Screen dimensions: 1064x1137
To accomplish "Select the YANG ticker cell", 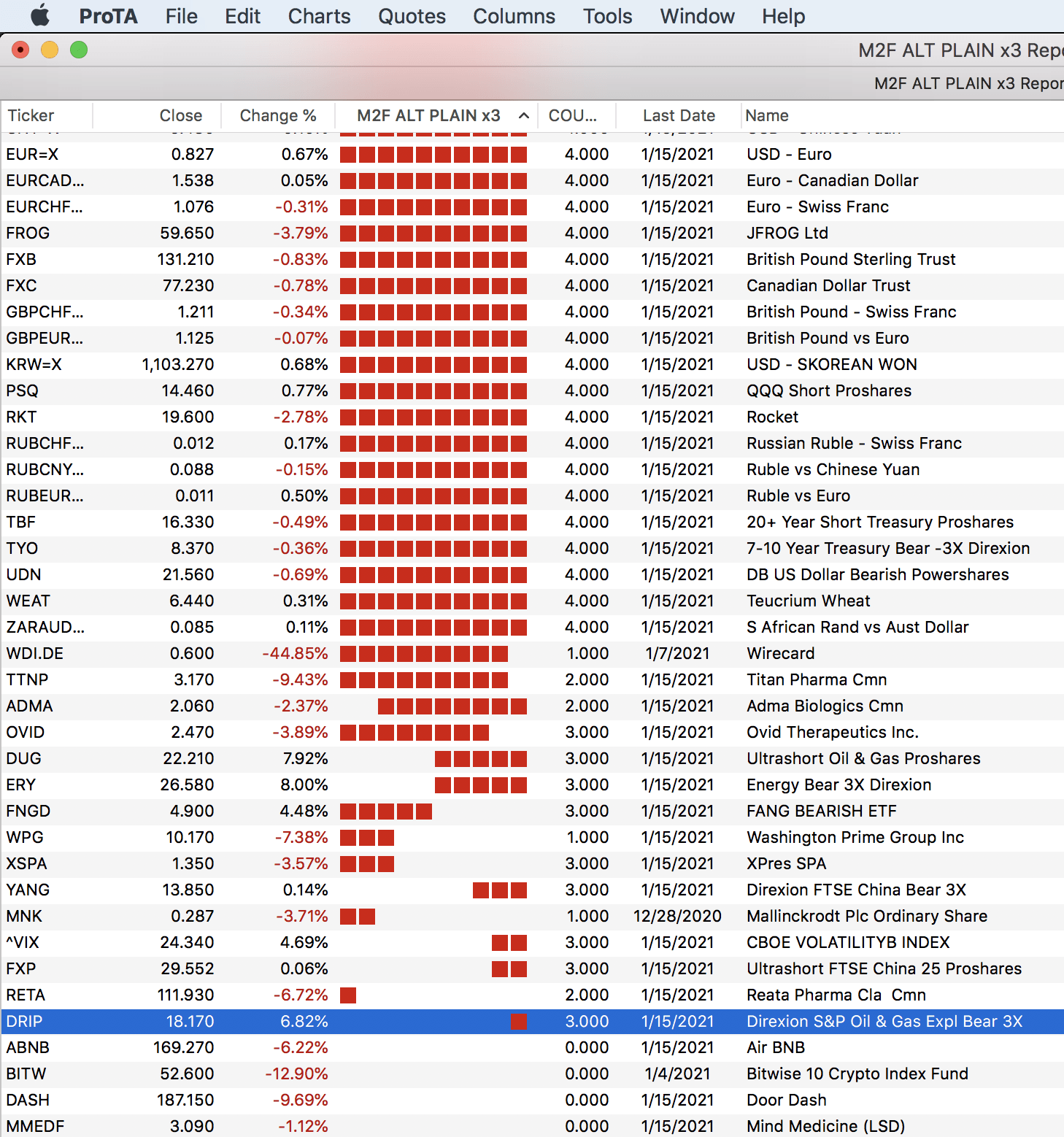I will (x=28, y=890).
